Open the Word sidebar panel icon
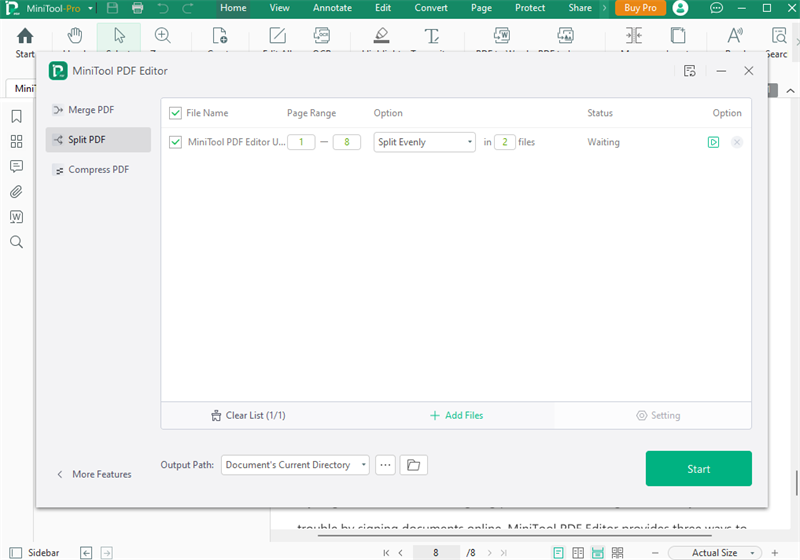 (x=16, y=217)
